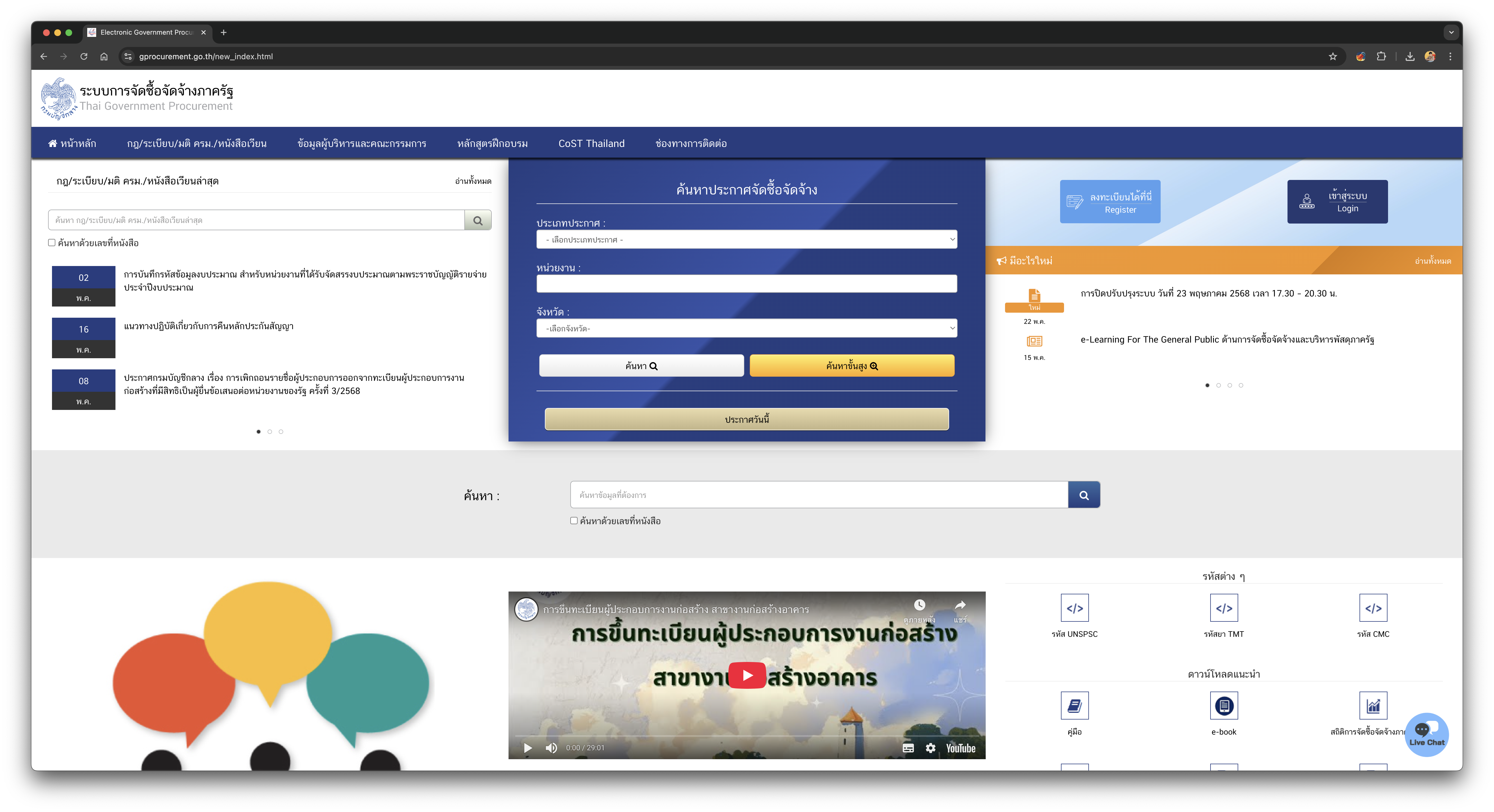
Task: Open the รหัส CMC code icon
Action: [x=1373, y=608]
